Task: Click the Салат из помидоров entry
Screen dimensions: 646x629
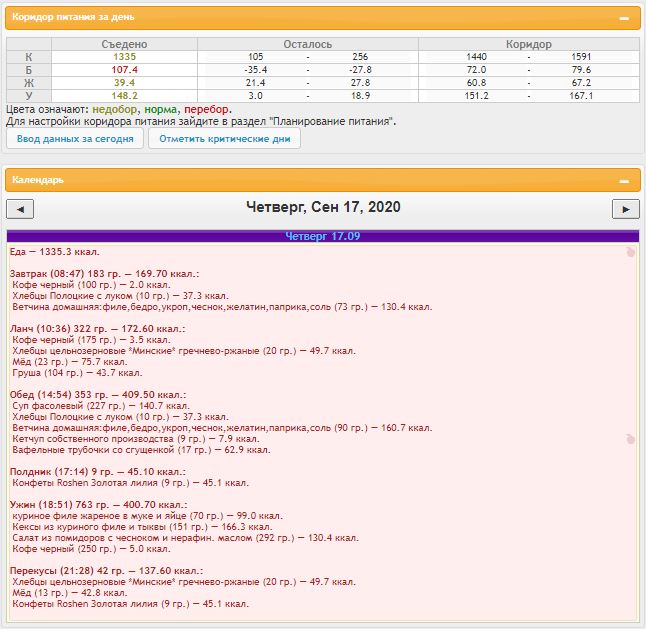Action: [x=185, y=538]
